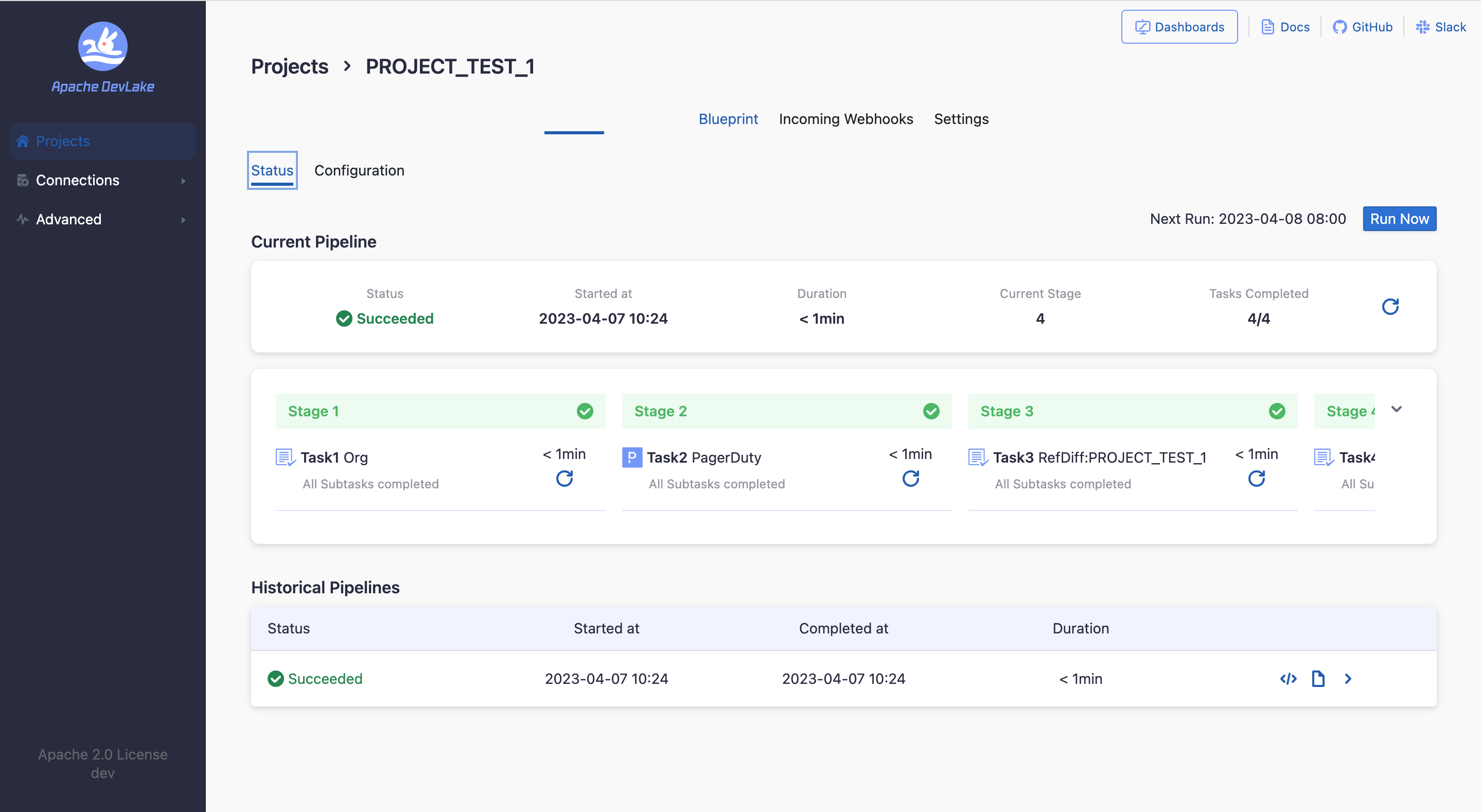Screen dimensions: 1481x812
Task: Open the Settings tab
Action: click(x=961, y=119)
